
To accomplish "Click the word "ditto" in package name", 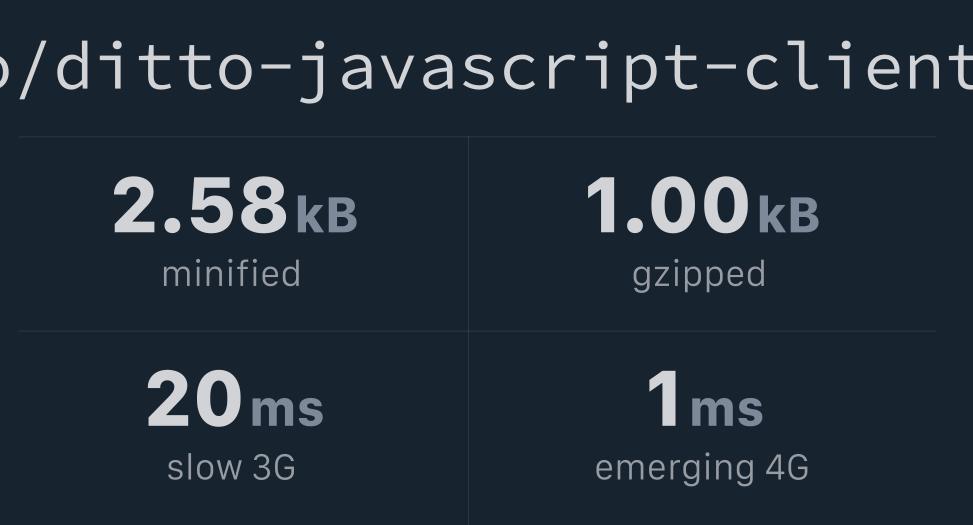I will click(x=155, y=65).
